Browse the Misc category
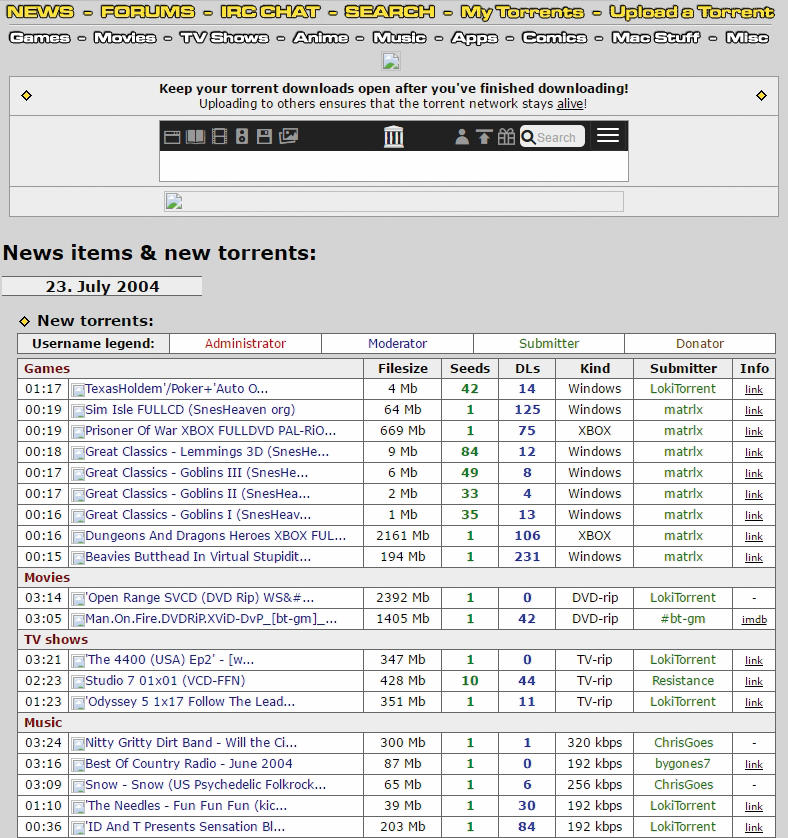Viewport: 788px width, 838px height. [x=747, y=37]
